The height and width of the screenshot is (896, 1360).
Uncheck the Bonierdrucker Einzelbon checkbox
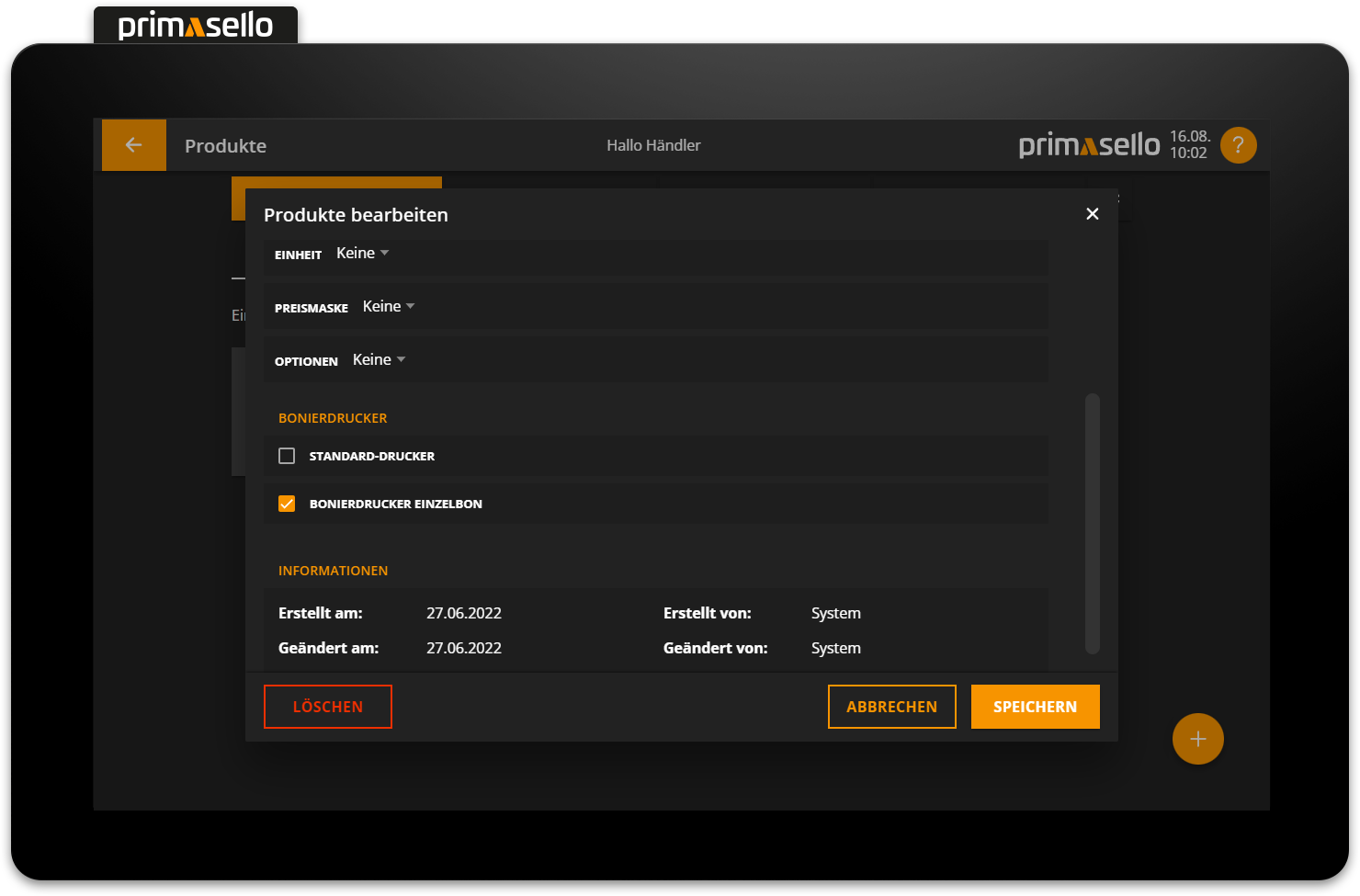coord(287,504)
